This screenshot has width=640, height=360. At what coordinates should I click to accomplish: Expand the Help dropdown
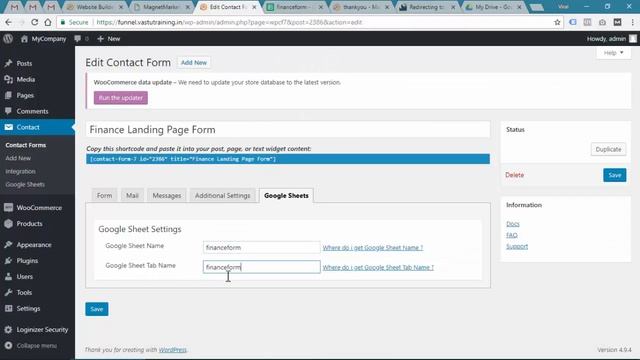point(613,53)
